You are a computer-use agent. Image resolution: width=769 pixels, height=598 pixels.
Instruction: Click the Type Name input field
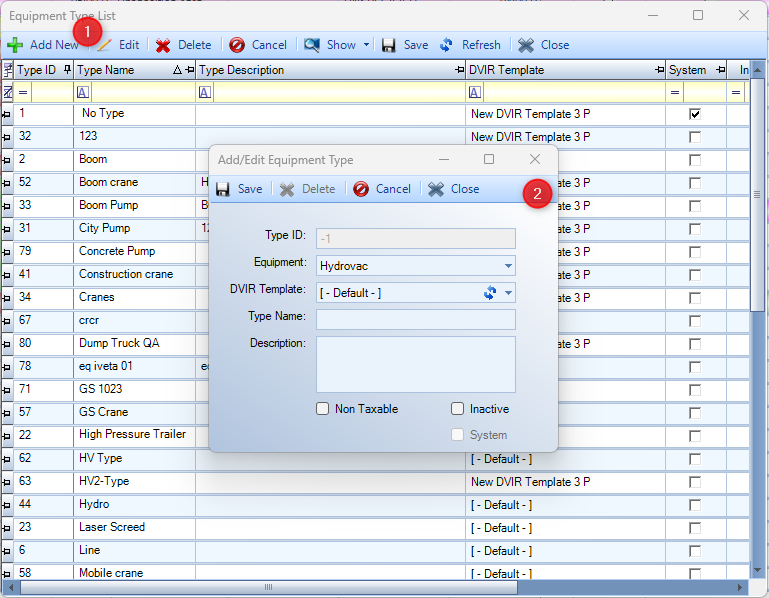416,319
